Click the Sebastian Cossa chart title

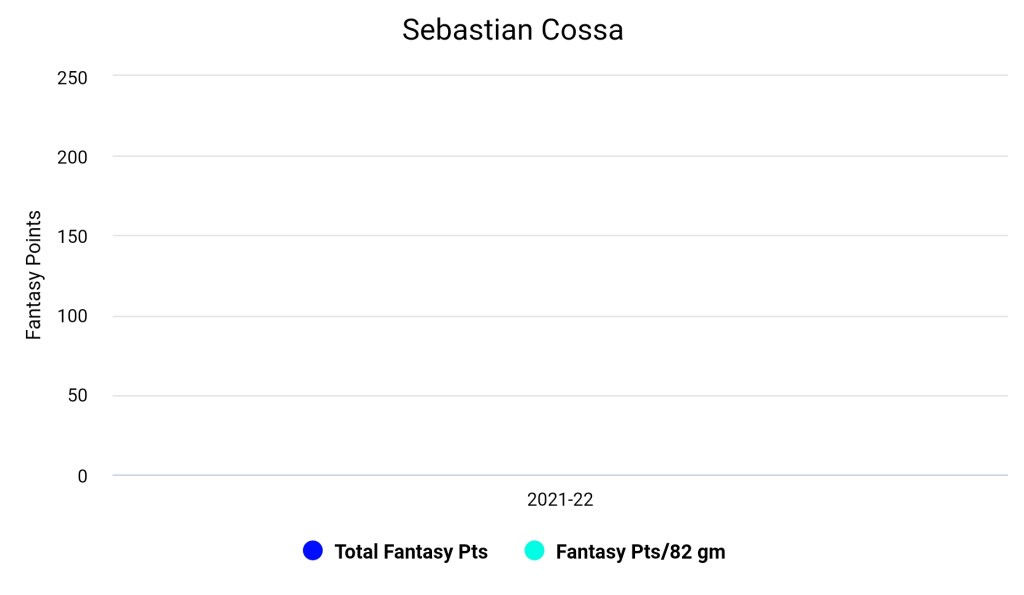point(512,30)
